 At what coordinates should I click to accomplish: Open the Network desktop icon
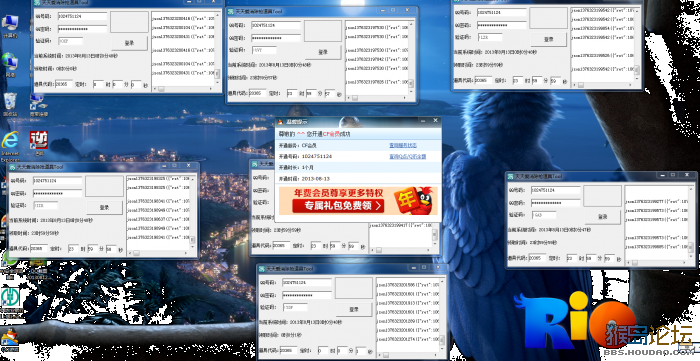(x=10, y=63)
